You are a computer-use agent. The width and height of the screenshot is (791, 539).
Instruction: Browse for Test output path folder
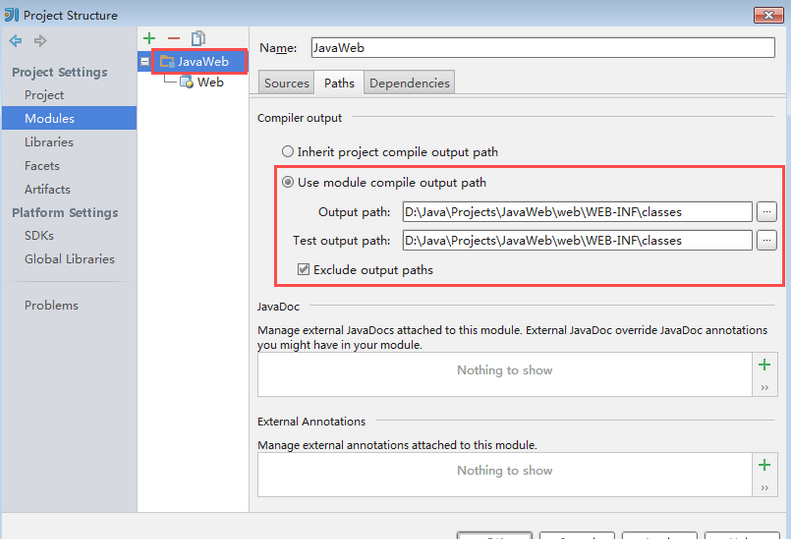click(767, 240)
